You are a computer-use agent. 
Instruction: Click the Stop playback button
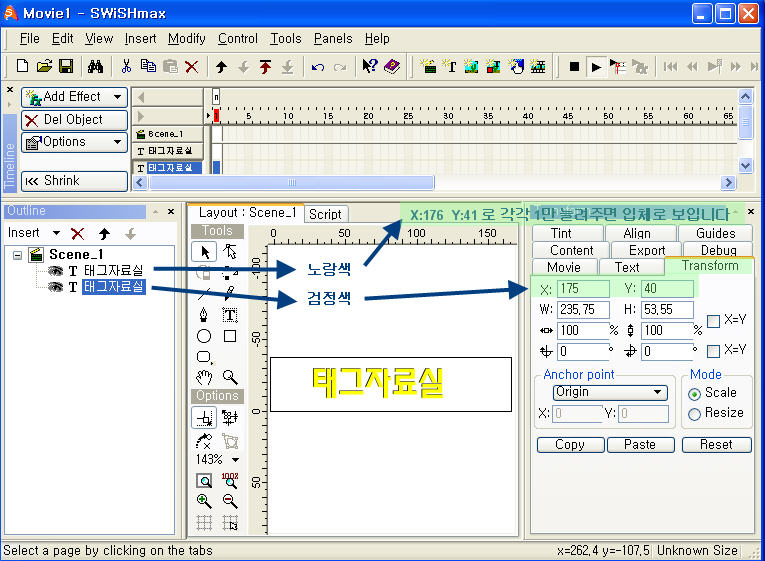point(574,67)
